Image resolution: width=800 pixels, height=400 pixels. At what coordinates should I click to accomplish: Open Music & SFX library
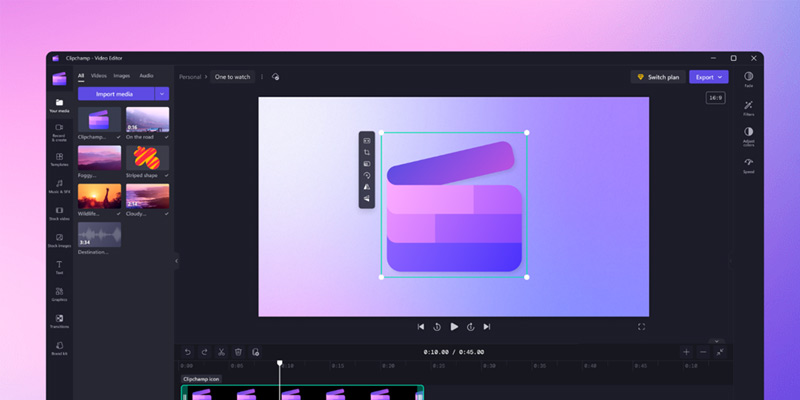pyautogui.click(x=59, y=186)
